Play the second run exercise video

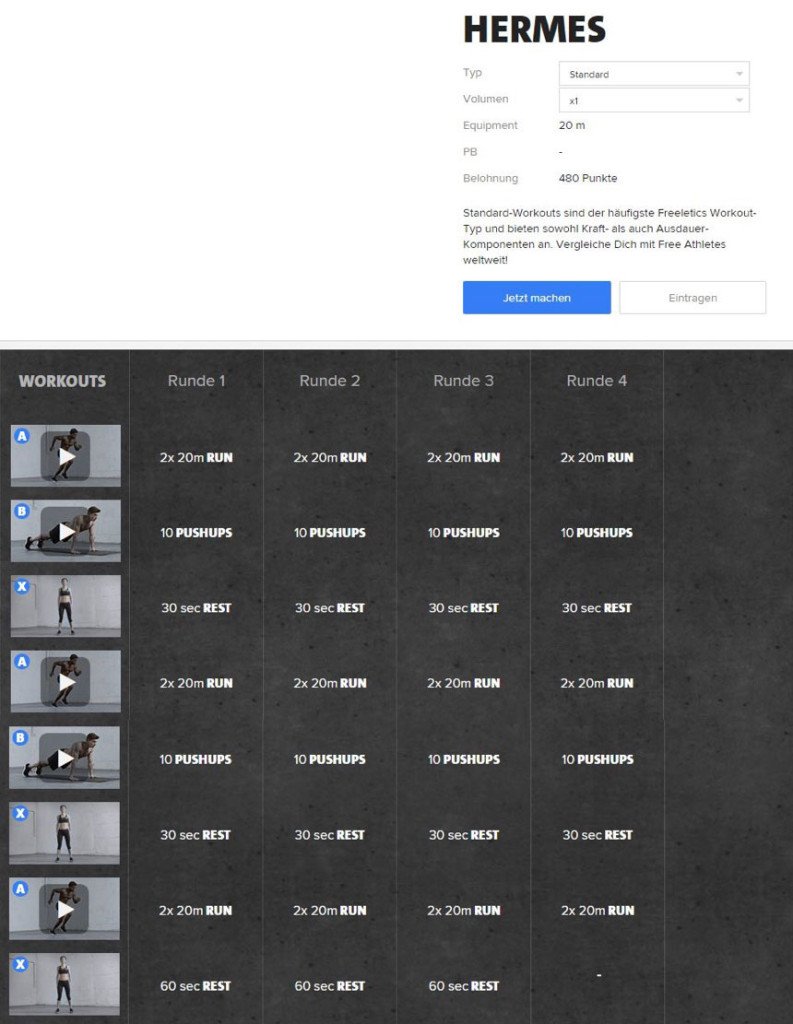65,681
